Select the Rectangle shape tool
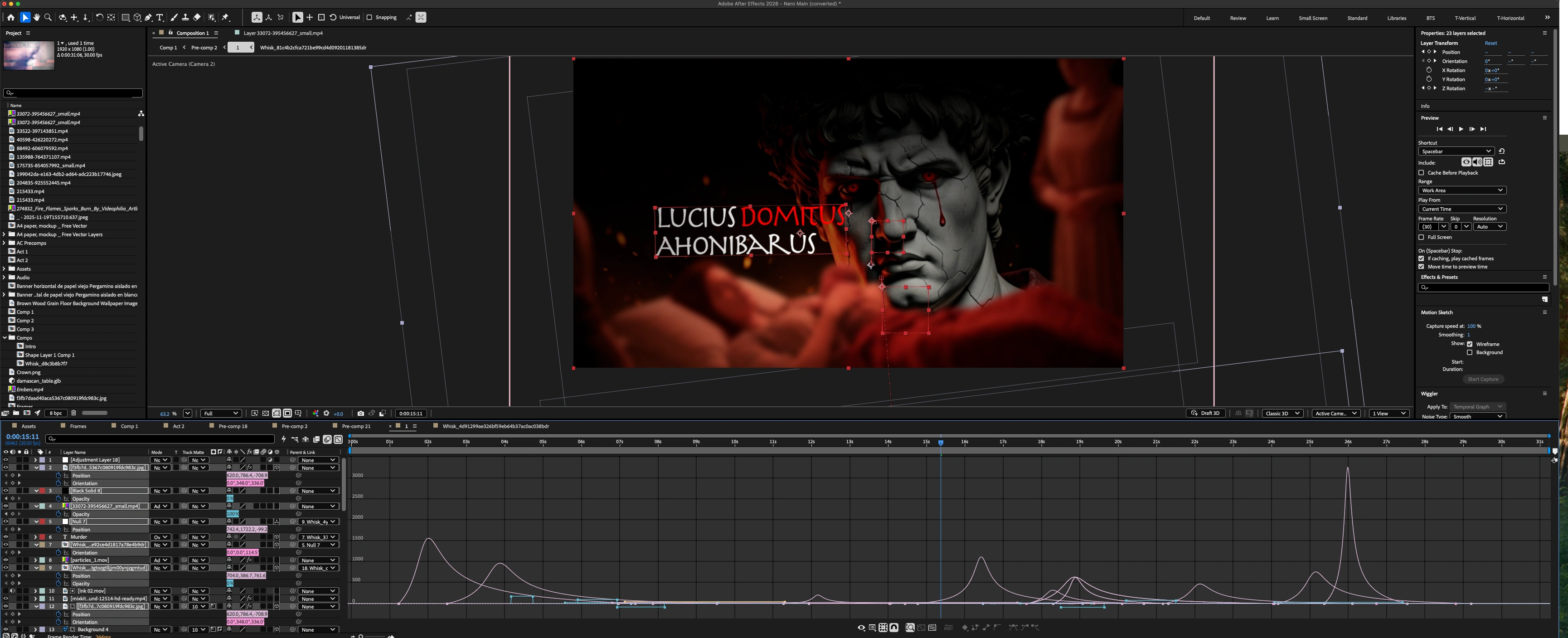1568x638 pixels. click(x=126, y=18)
